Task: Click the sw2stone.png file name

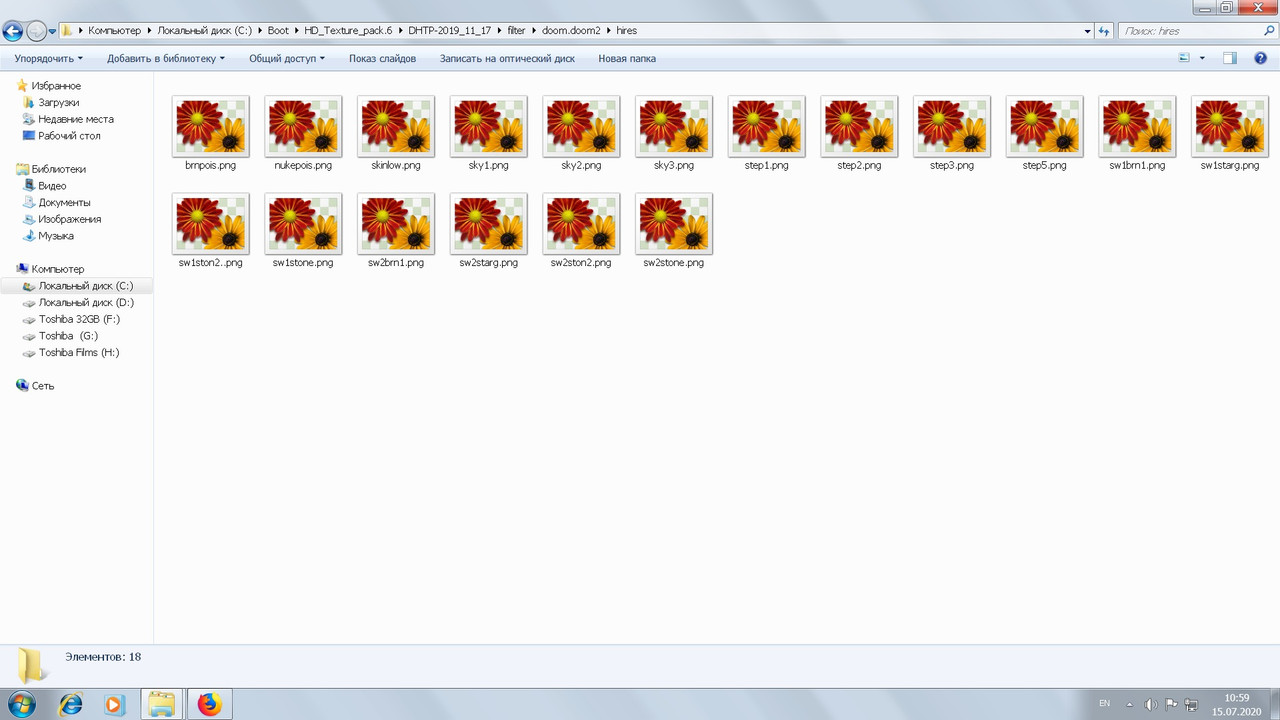Action: tap(674, 263)
